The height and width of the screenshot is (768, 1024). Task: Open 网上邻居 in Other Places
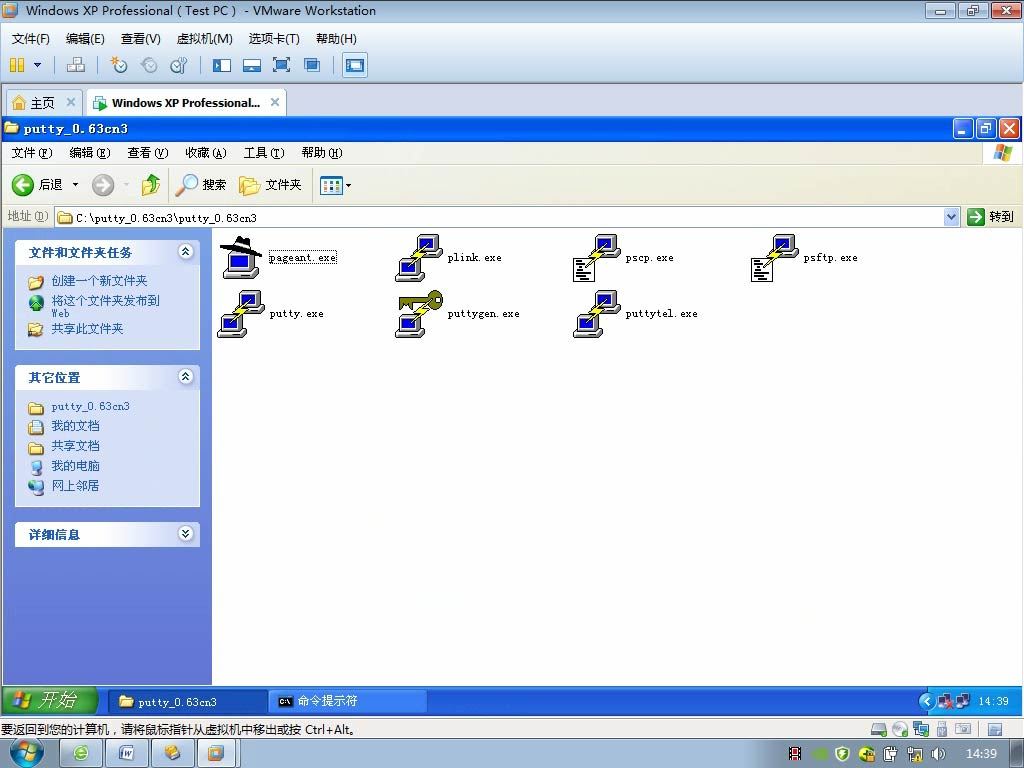click(75, 486)
